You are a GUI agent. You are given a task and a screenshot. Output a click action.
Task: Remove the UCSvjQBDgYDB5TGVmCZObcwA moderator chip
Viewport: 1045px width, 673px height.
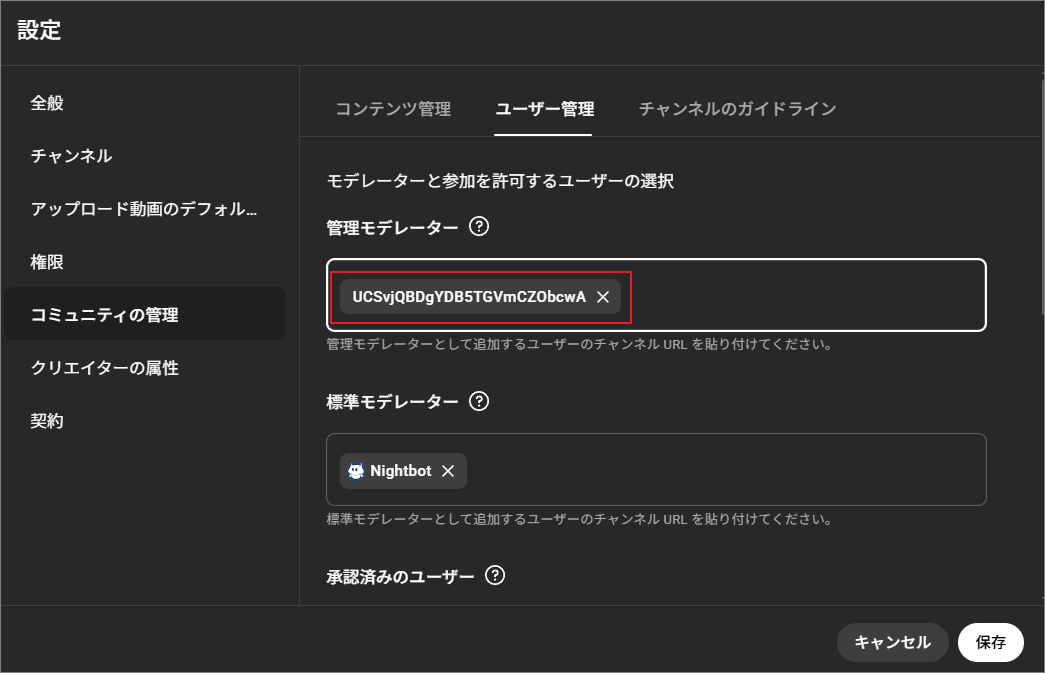point(602,297)
